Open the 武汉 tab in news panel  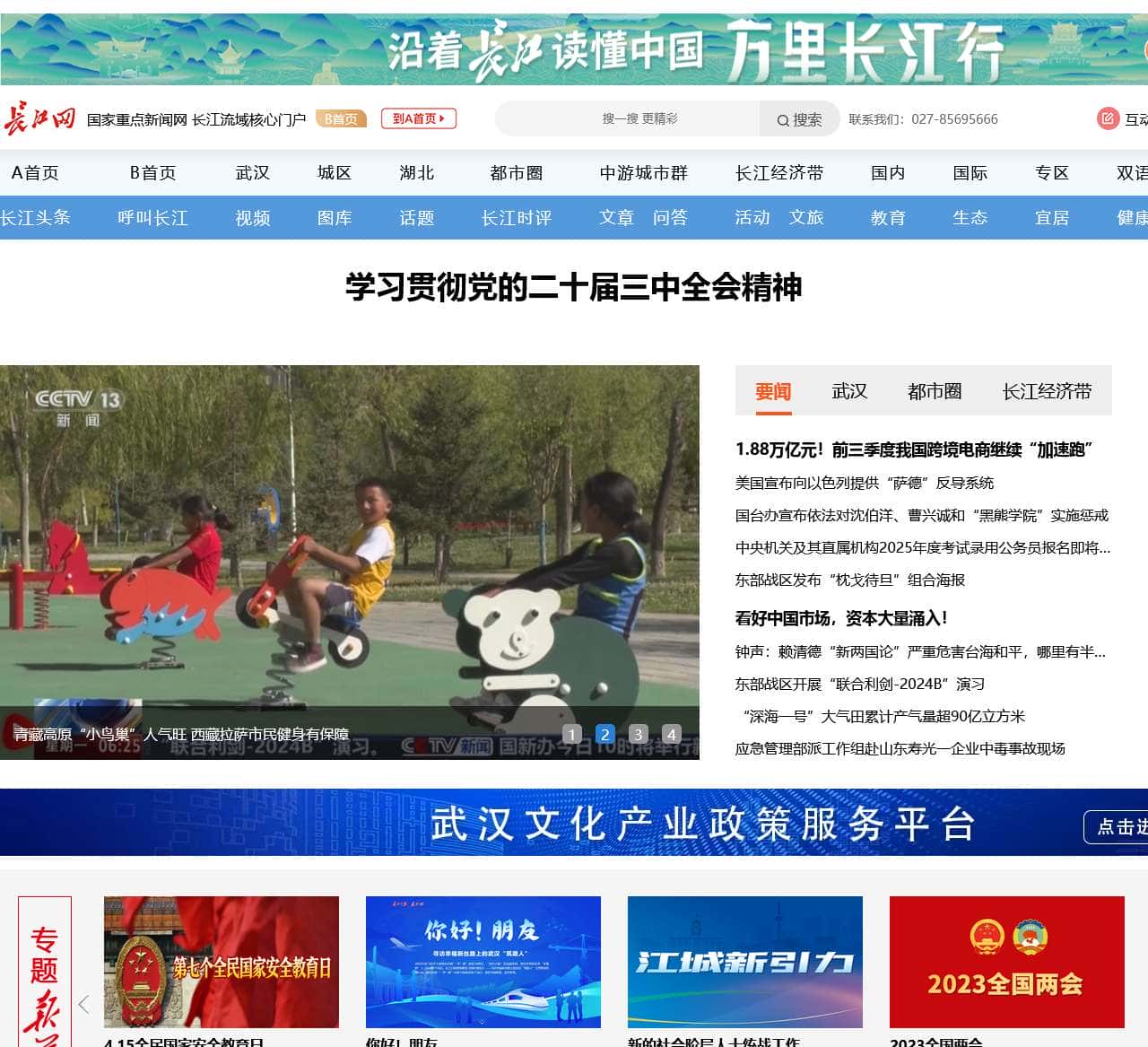point(848,391)
